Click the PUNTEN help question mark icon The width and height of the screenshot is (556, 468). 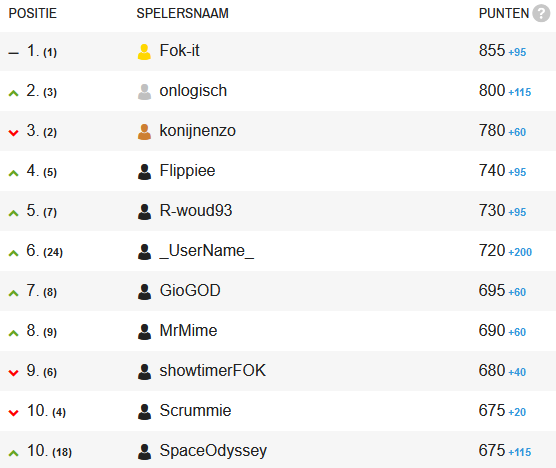point(541,13)
